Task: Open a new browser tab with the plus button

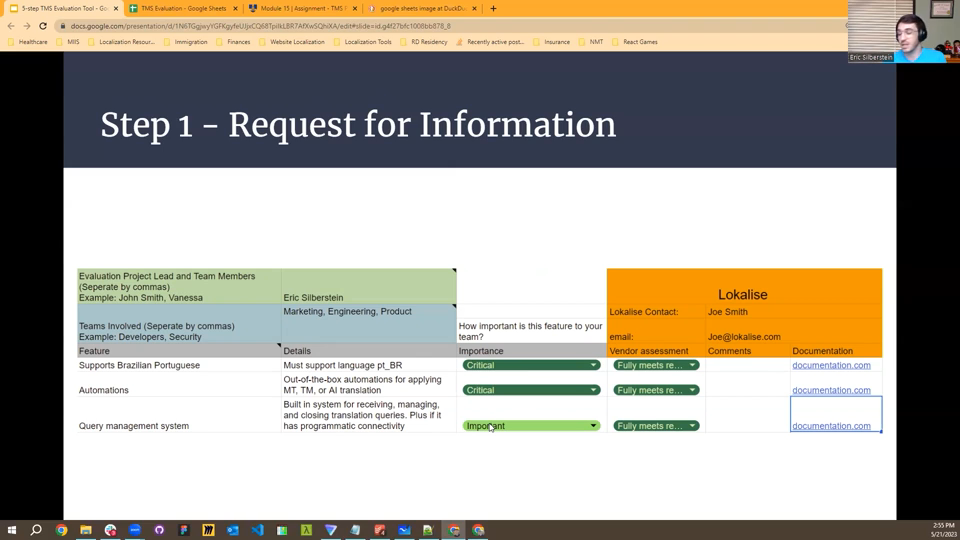Action: [493, 9]
